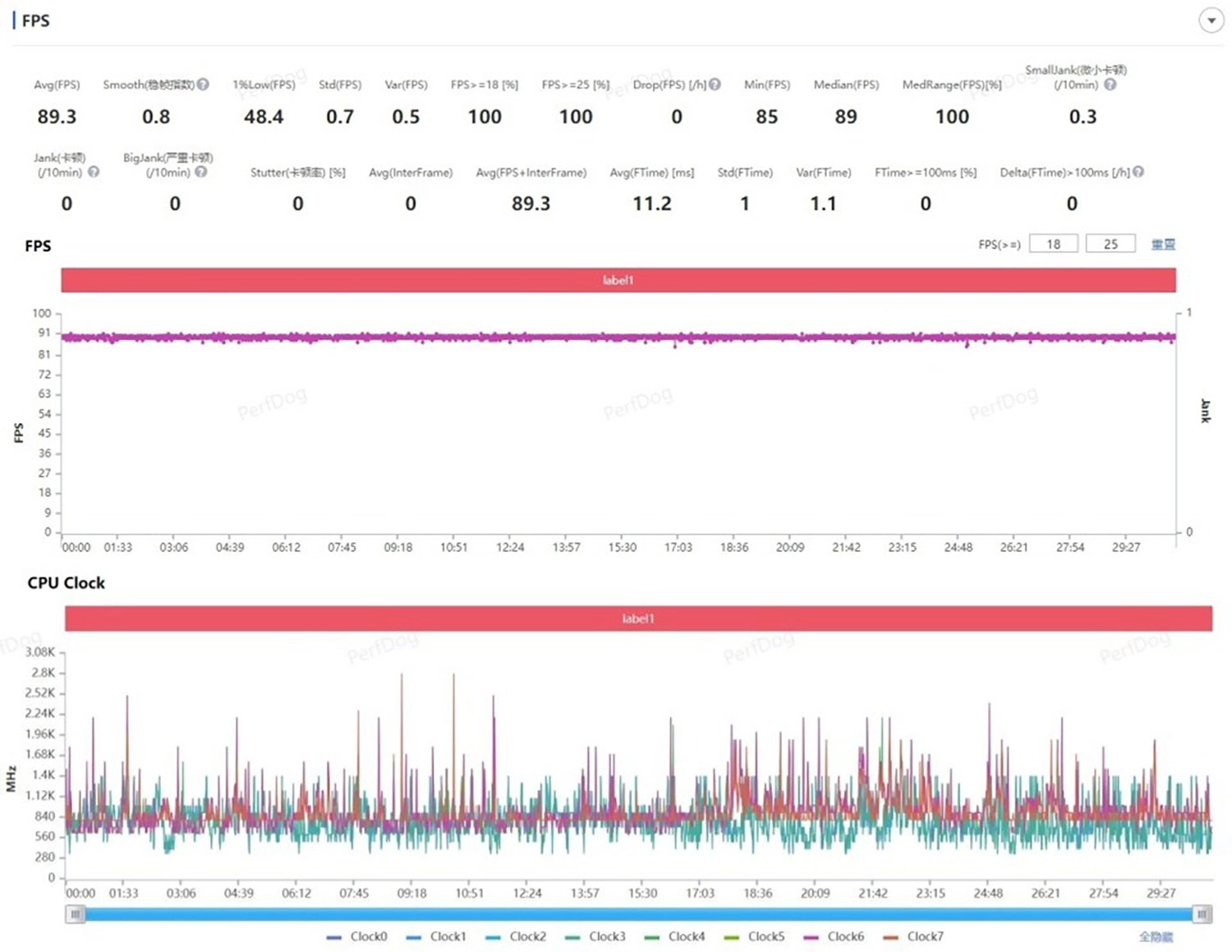
Task: Click the 09:18 tick on CPU Clock axis
Action: pos(411,893)
